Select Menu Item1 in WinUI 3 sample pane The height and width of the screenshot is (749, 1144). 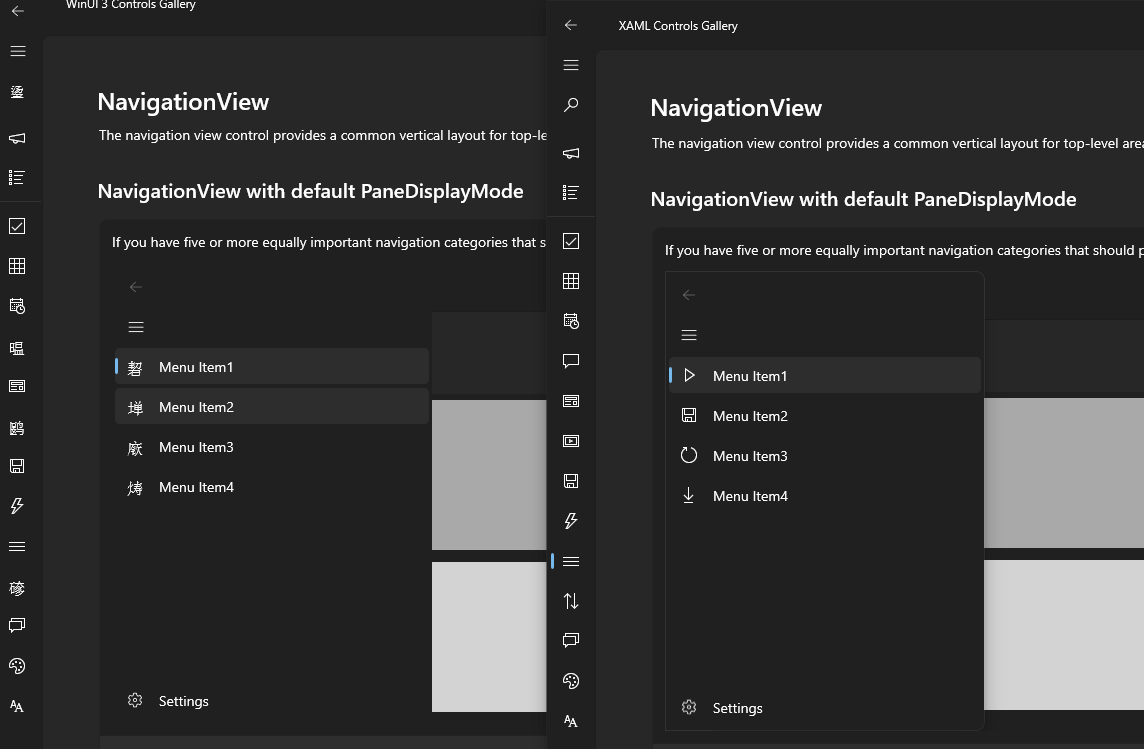click(x=271, y=367)
